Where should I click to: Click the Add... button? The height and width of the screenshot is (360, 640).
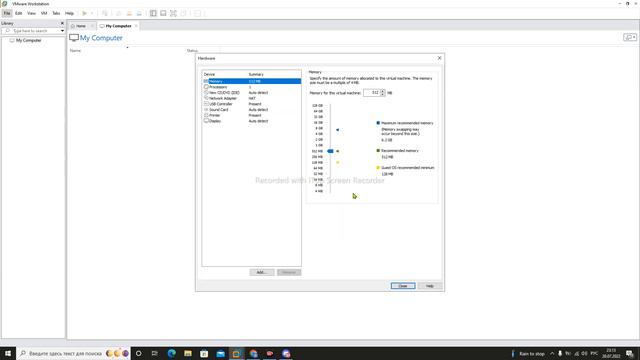click(x=262, y=272)
